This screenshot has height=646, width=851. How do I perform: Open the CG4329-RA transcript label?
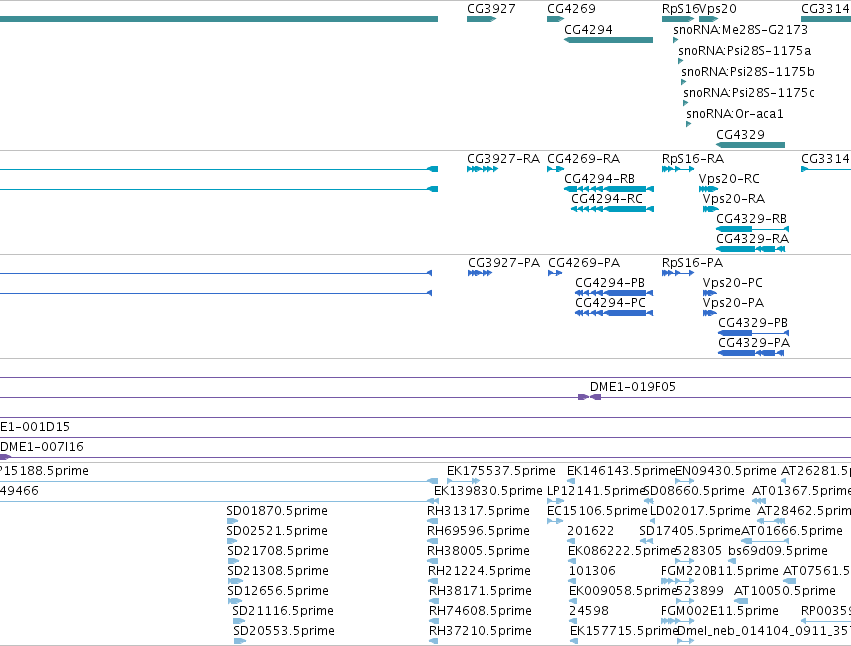click(x=753, y=239)
